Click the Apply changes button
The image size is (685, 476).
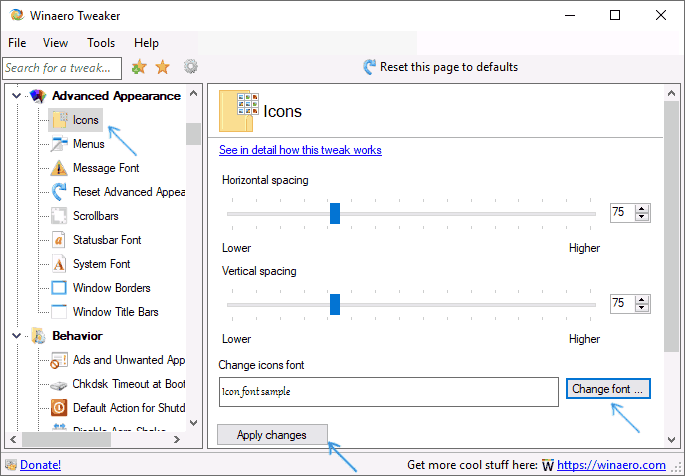tap(272, 435)
